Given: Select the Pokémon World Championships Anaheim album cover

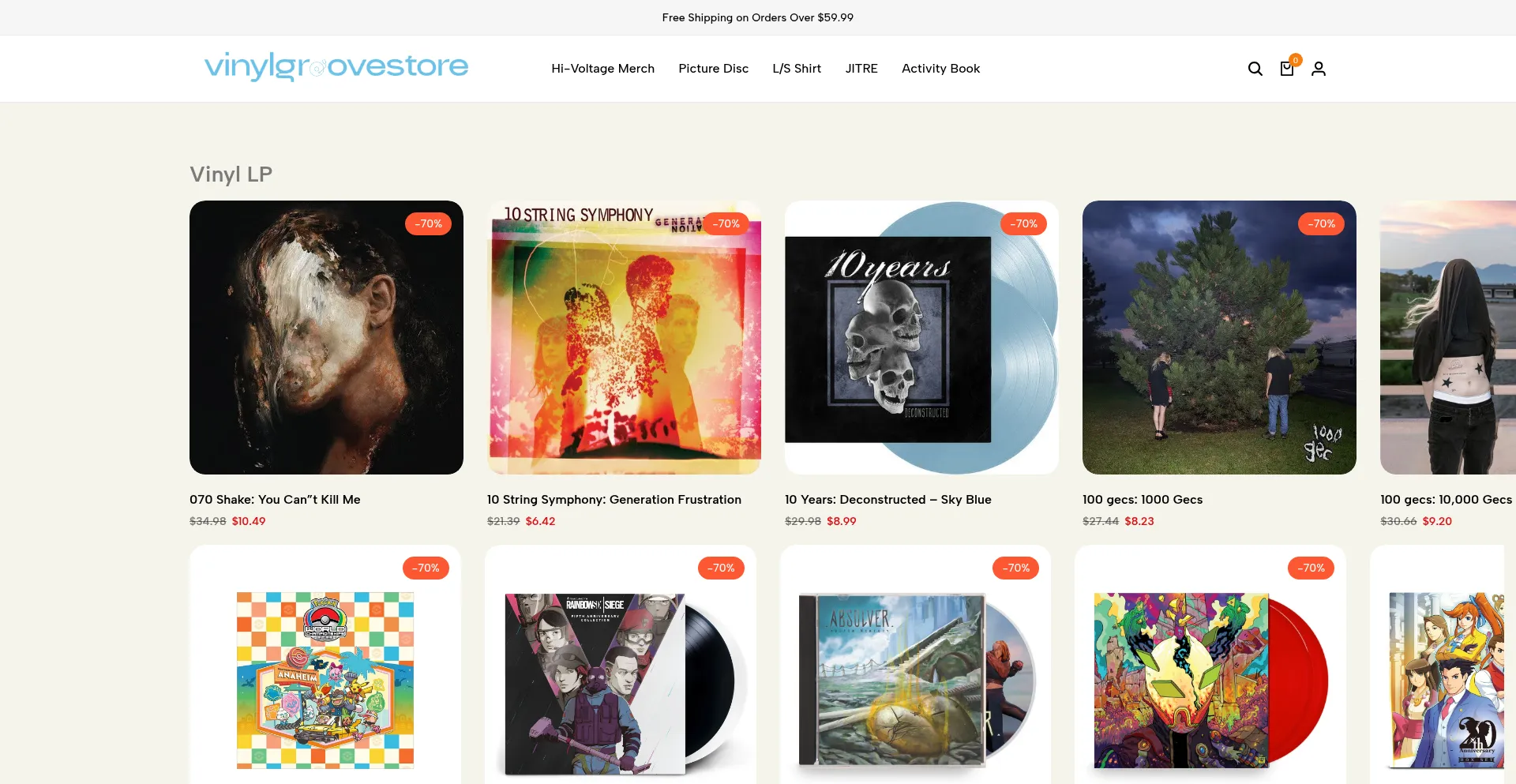Looking at the screenshot, I should [x=325, y=680].
